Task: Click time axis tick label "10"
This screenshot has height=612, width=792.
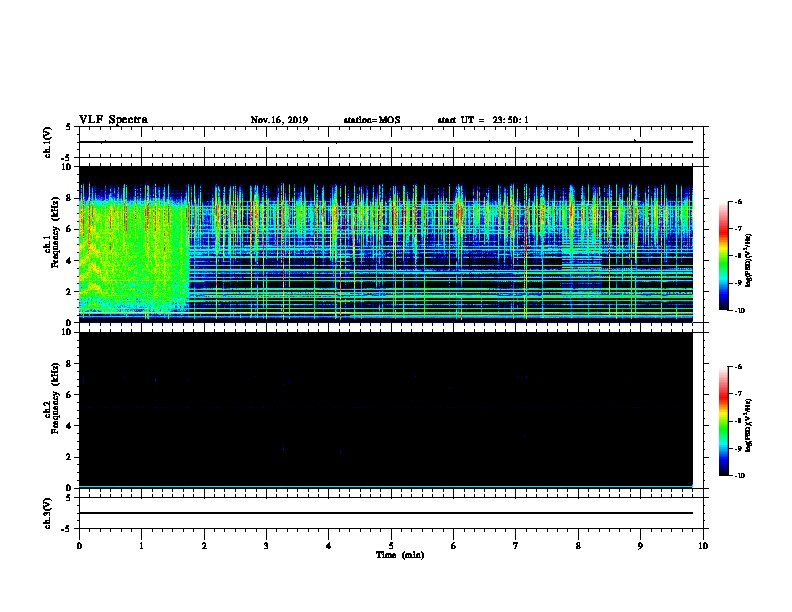Action: click(703, 546)
